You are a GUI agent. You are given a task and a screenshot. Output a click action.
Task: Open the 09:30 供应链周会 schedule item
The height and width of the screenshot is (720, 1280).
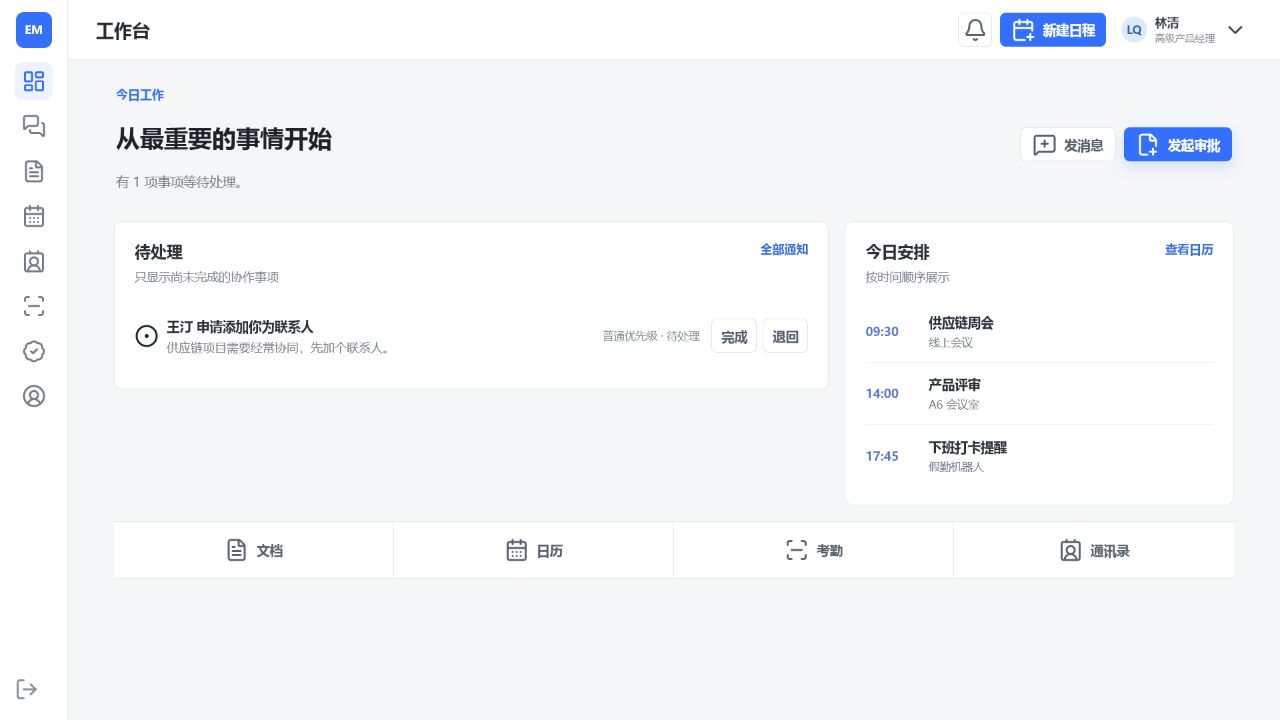click(x=1039, y=332)
